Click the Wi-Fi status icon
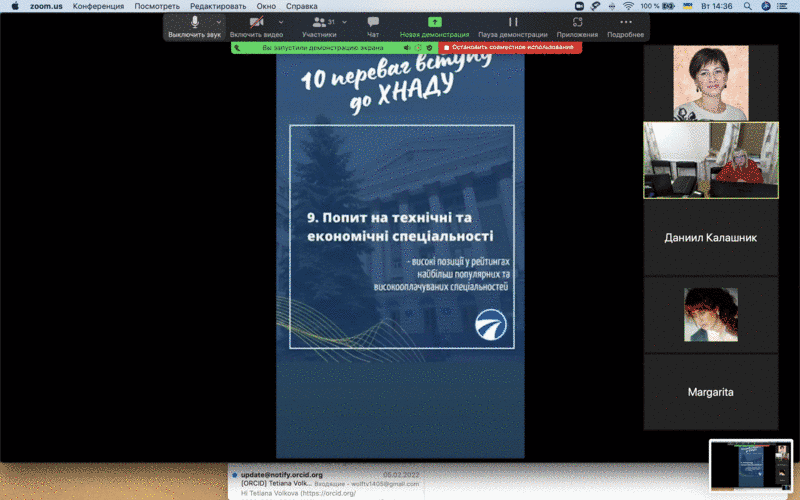800x500 pixels. point(628,6)
